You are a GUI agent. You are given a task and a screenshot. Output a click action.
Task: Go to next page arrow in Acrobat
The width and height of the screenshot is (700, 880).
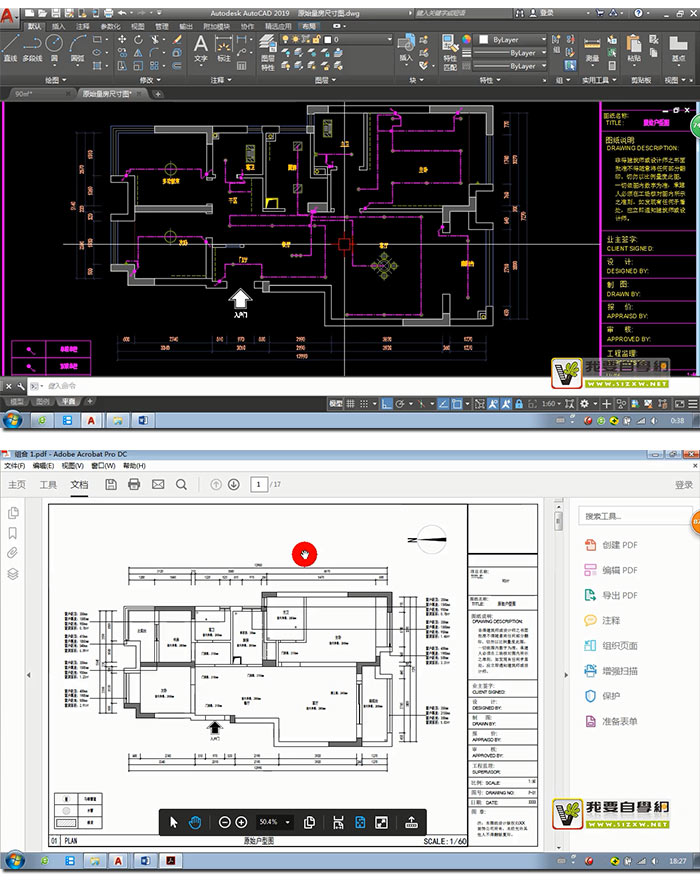tap(234, 484)
